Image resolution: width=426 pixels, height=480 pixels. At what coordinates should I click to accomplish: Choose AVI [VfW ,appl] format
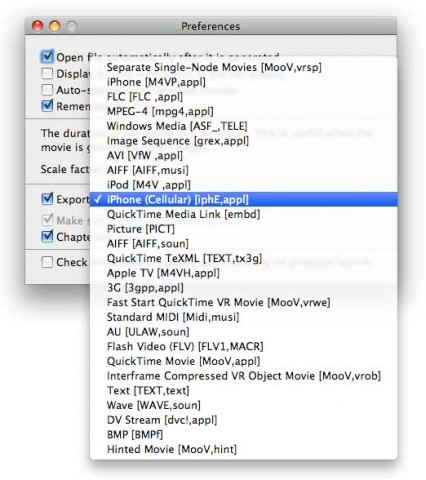point(243,155)
